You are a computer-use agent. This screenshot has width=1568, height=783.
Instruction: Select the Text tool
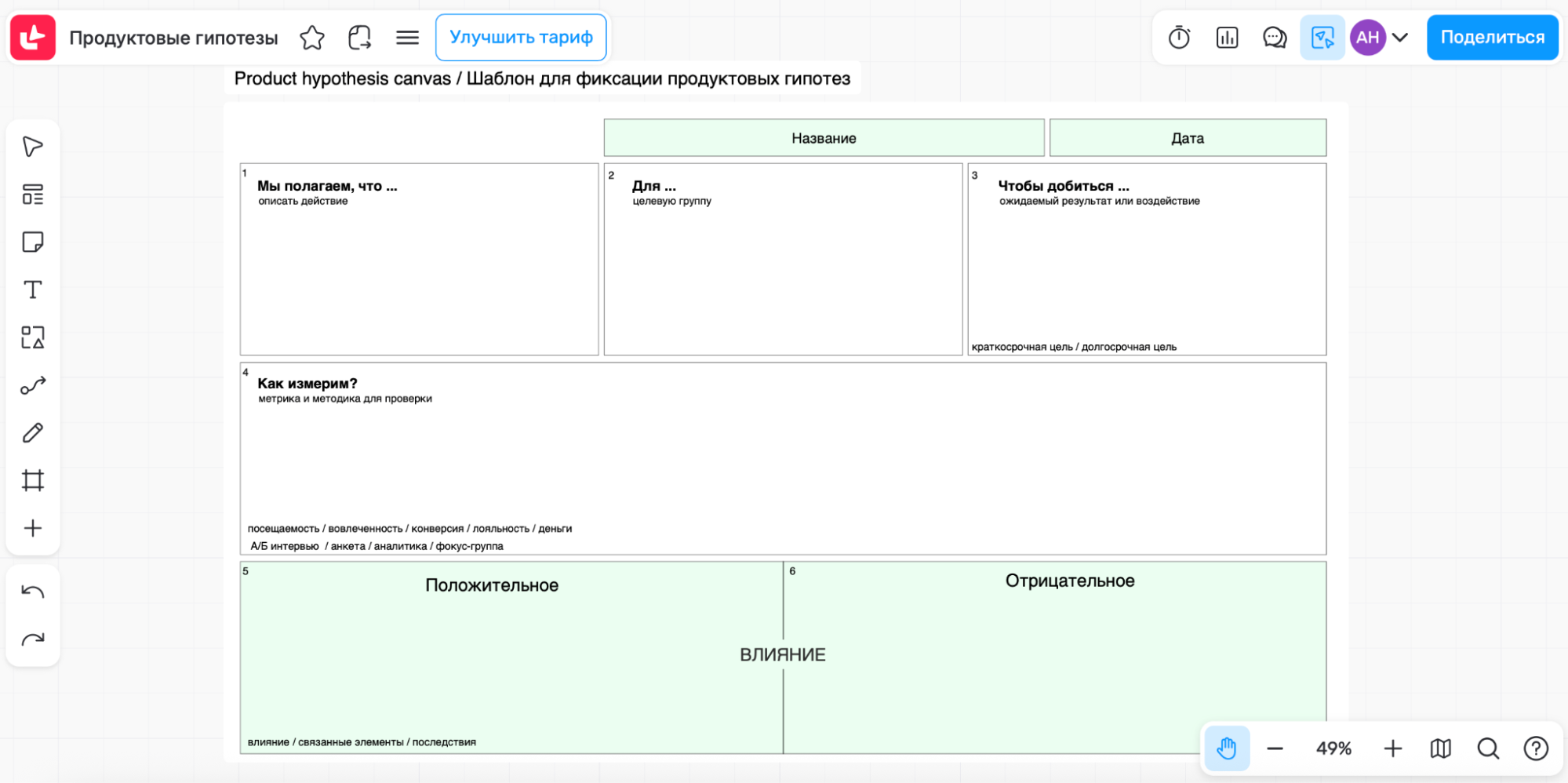pyautogui.click(x=33, y=290)
